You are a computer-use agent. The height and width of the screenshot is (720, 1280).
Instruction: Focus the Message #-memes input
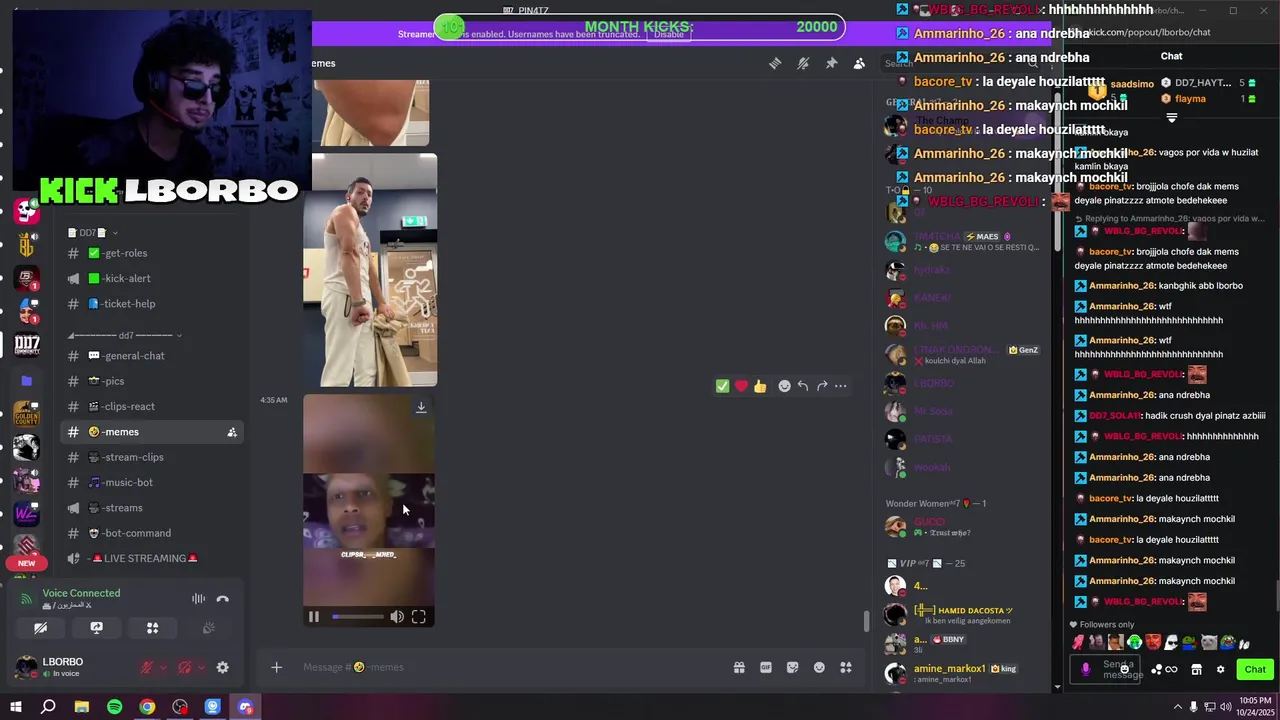510,667
